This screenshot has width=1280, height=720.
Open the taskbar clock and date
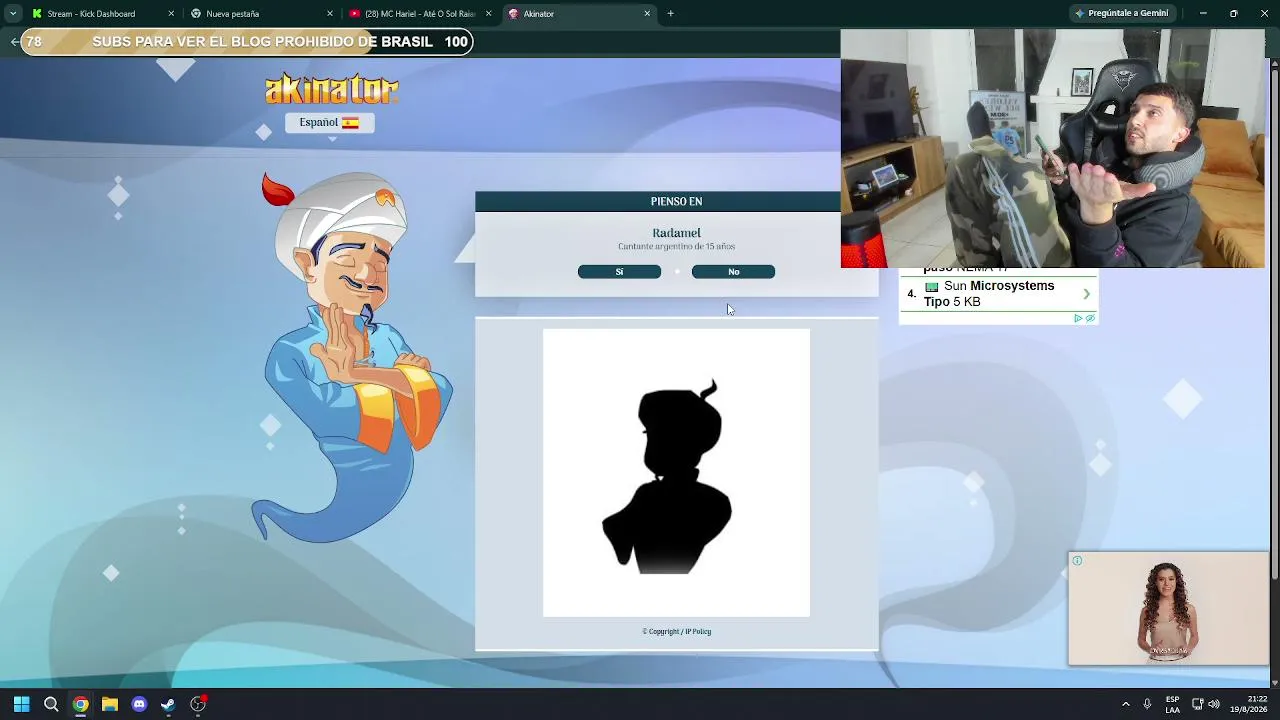(1249, 704)
